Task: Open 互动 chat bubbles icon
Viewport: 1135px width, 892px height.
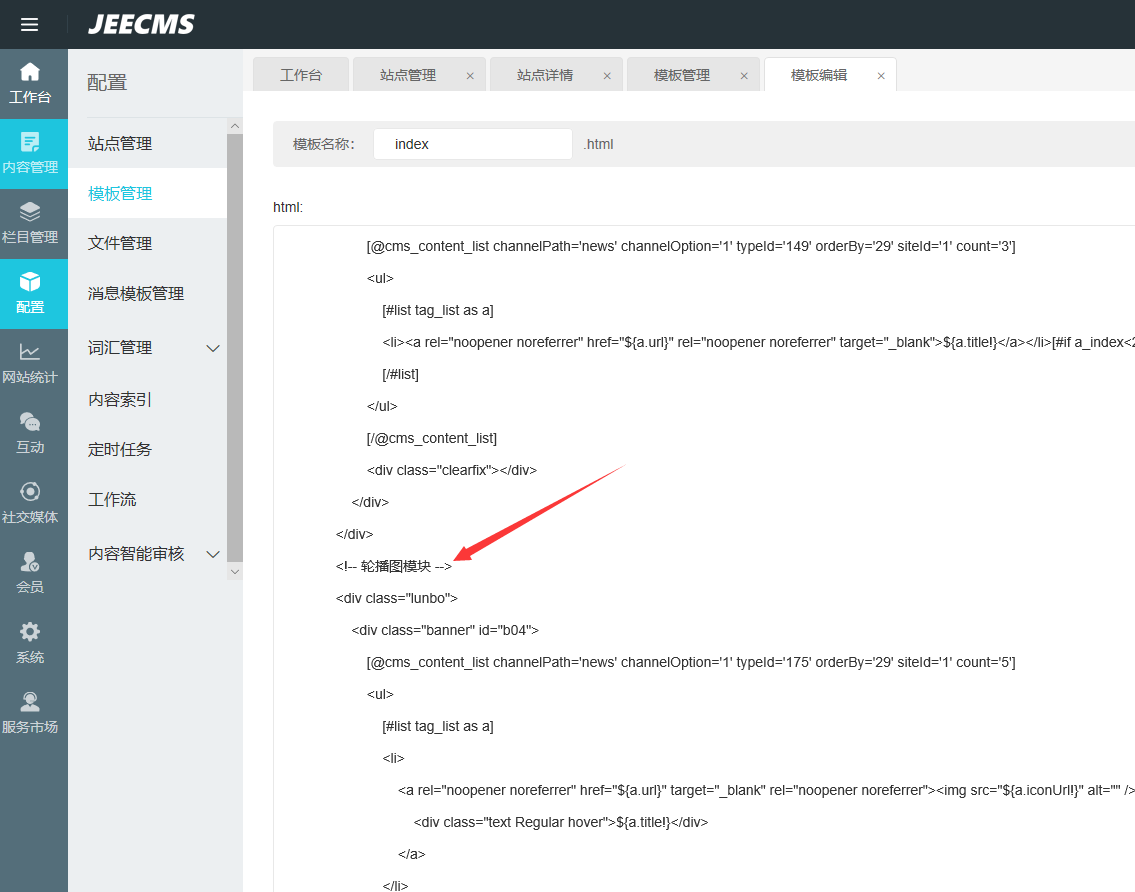Action: click(30, 422)
